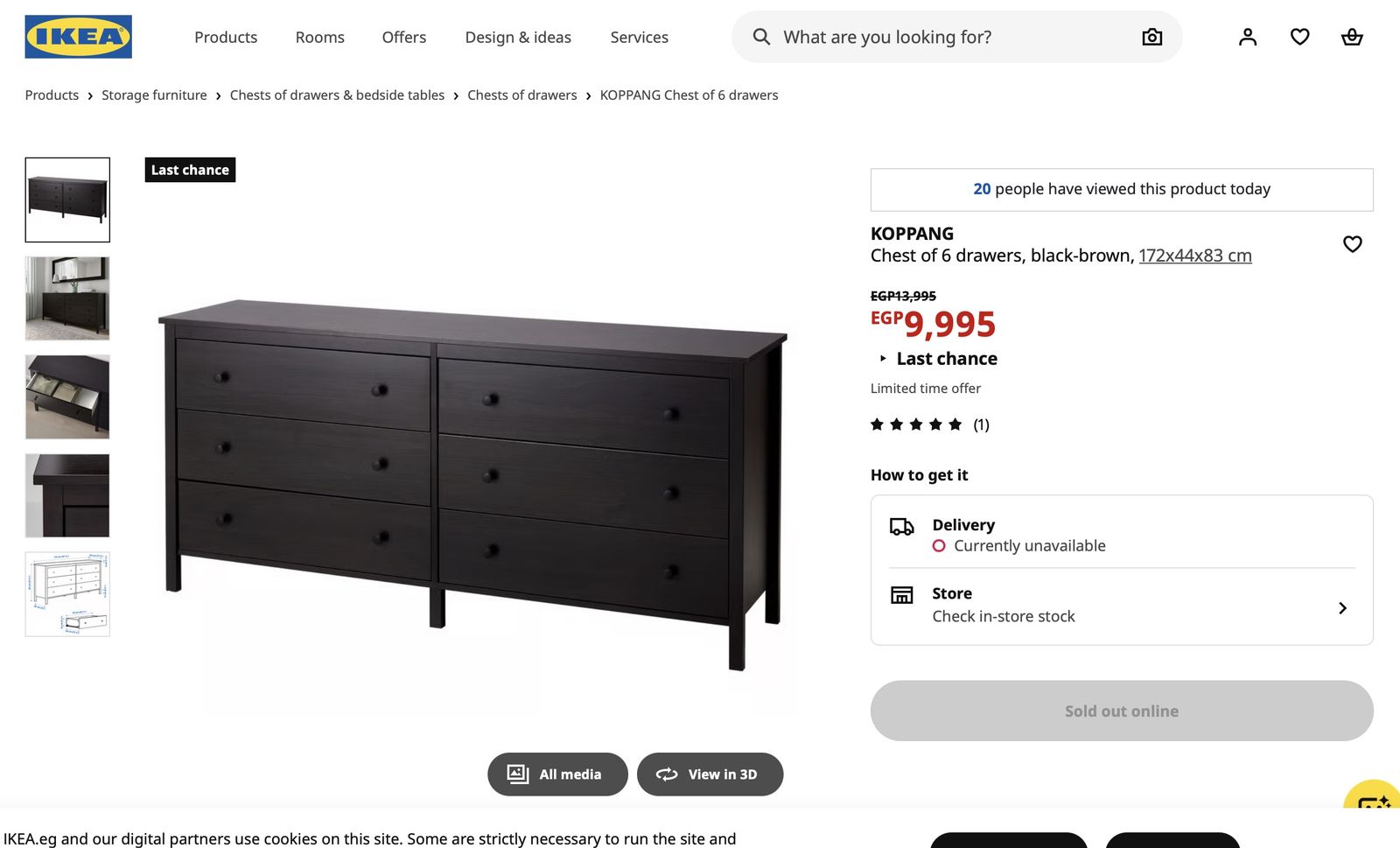Go to Storage furniture breadcrumb

pyautogui.click(x=154, y=95)
